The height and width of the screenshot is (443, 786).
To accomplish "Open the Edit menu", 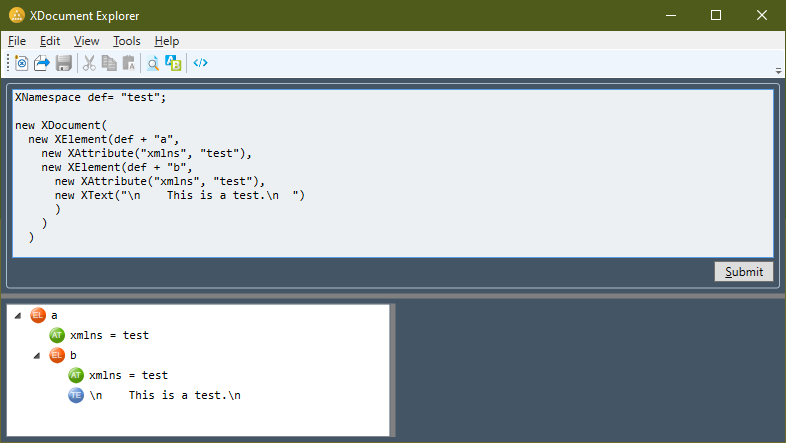I will pyautogui.click(x=50, y=41).
